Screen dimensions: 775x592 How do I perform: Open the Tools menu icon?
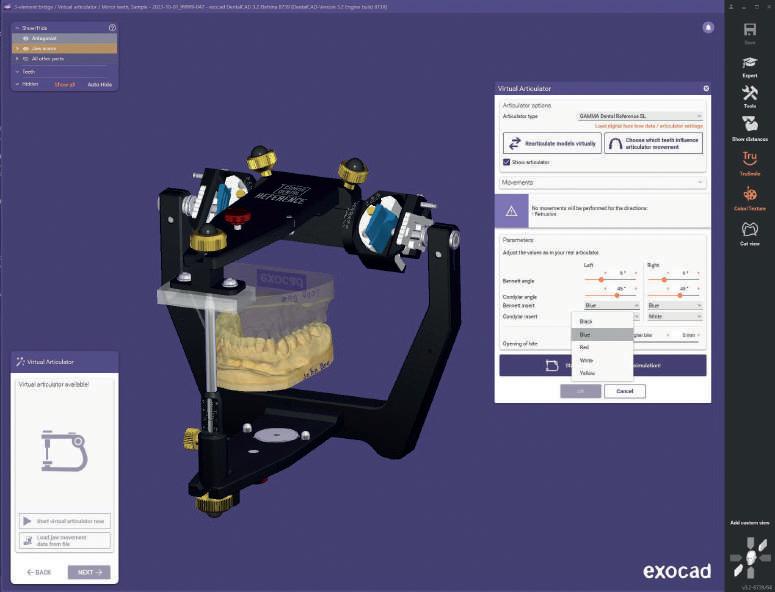(749, 93)
